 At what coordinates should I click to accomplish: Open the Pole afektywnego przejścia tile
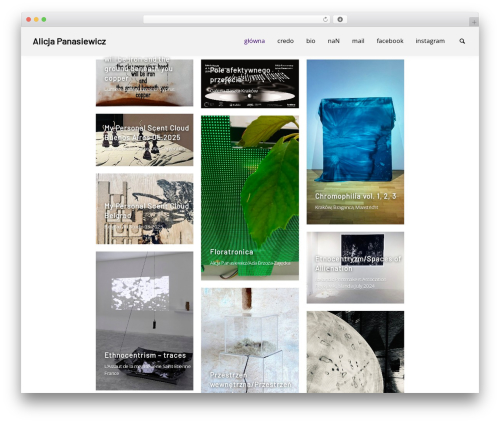250,84
